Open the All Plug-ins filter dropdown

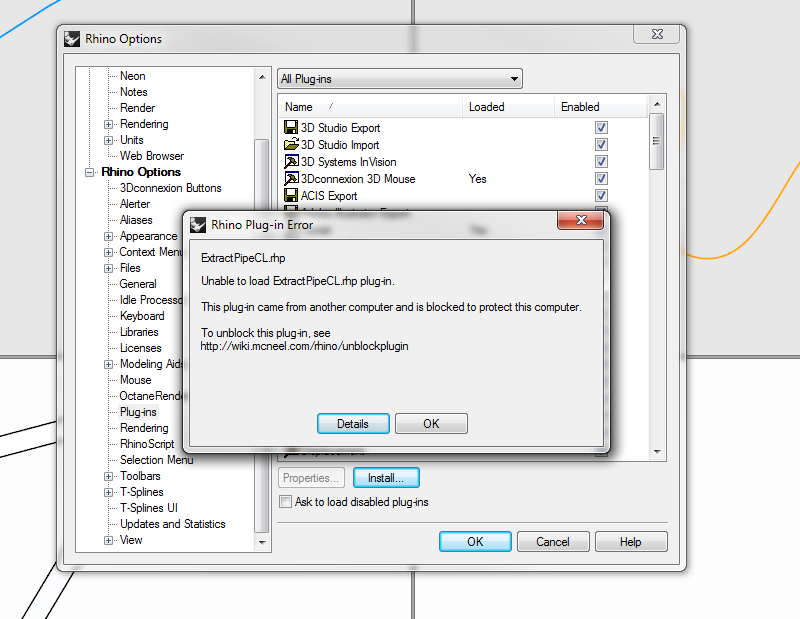(x=514, y=78)
